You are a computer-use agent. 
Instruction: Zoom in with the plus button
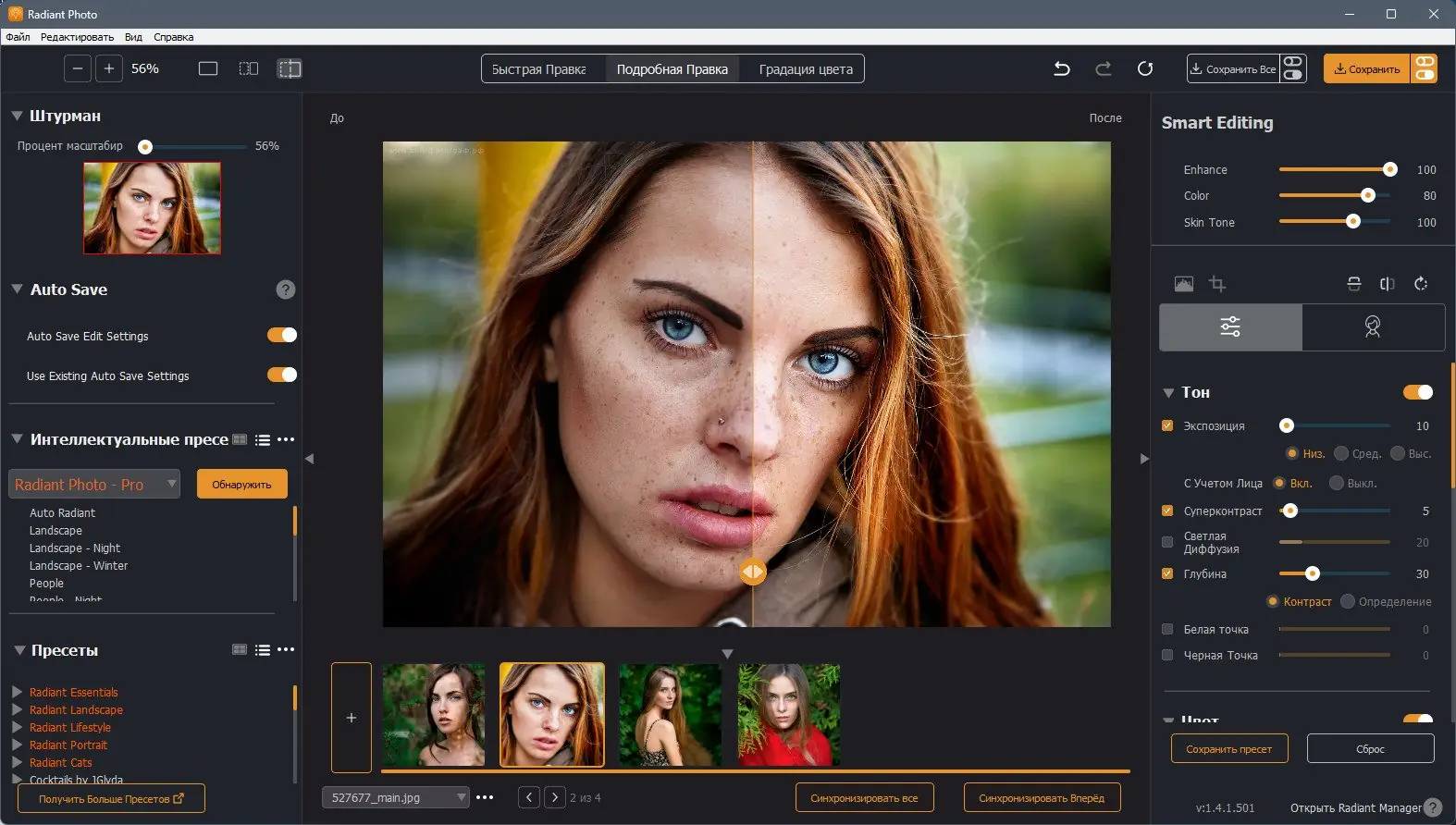[x=109, y=68]
